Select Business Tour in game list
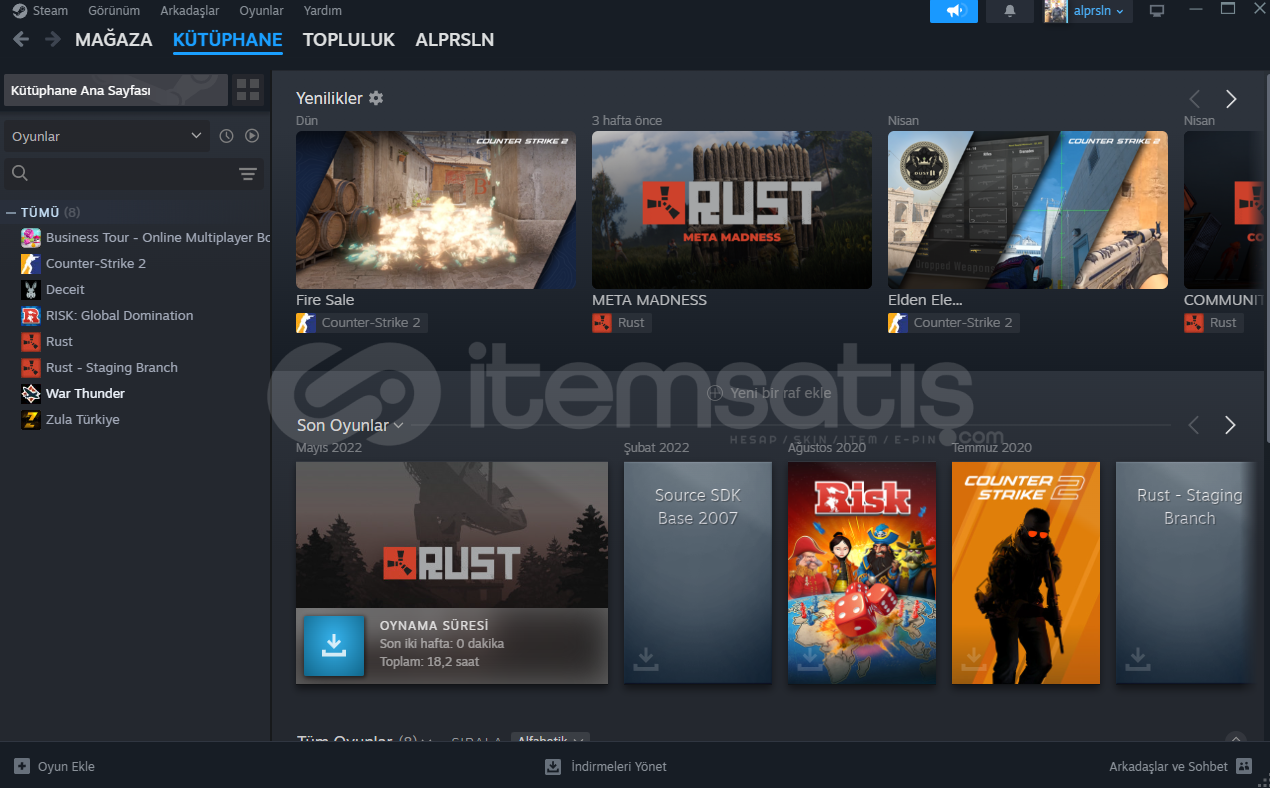Image resolution: width=1270 pixels, height=788 pixels. click(x=144, y=237)
